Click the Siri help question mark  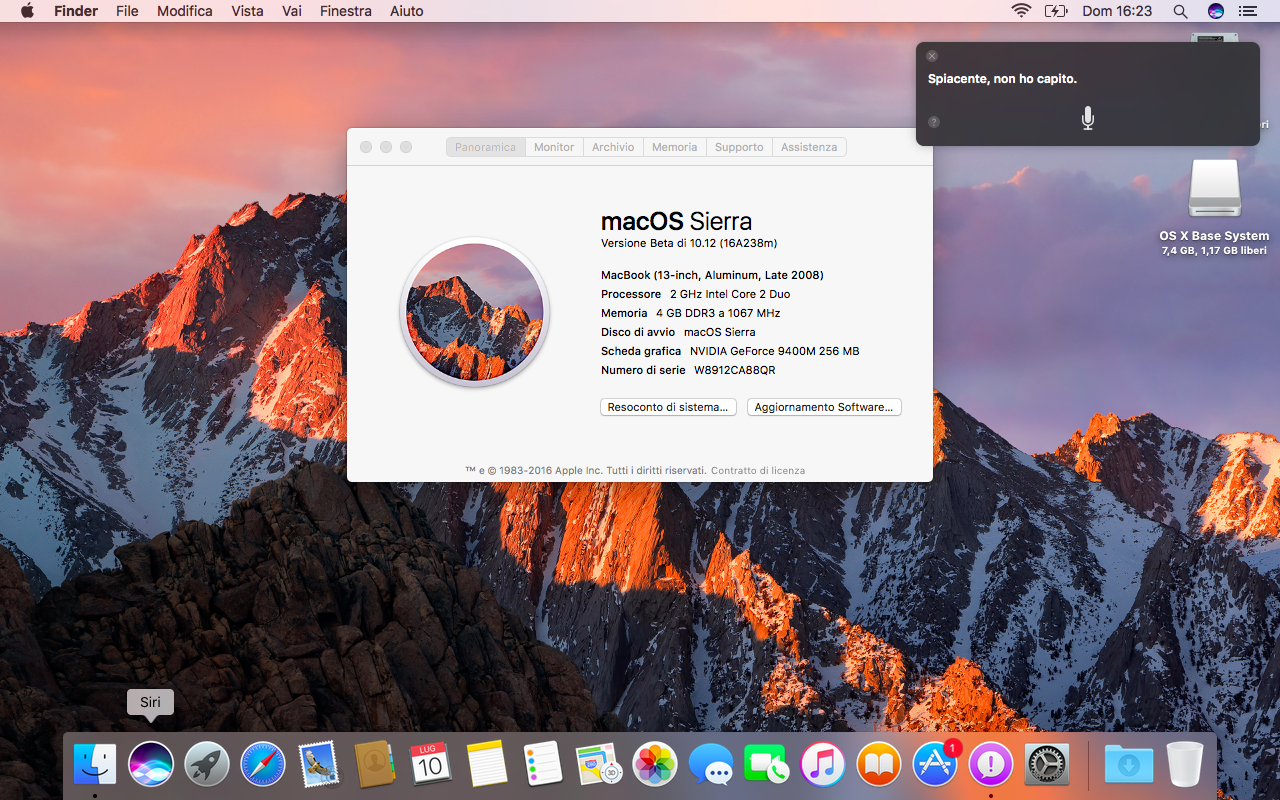point(934,122)
